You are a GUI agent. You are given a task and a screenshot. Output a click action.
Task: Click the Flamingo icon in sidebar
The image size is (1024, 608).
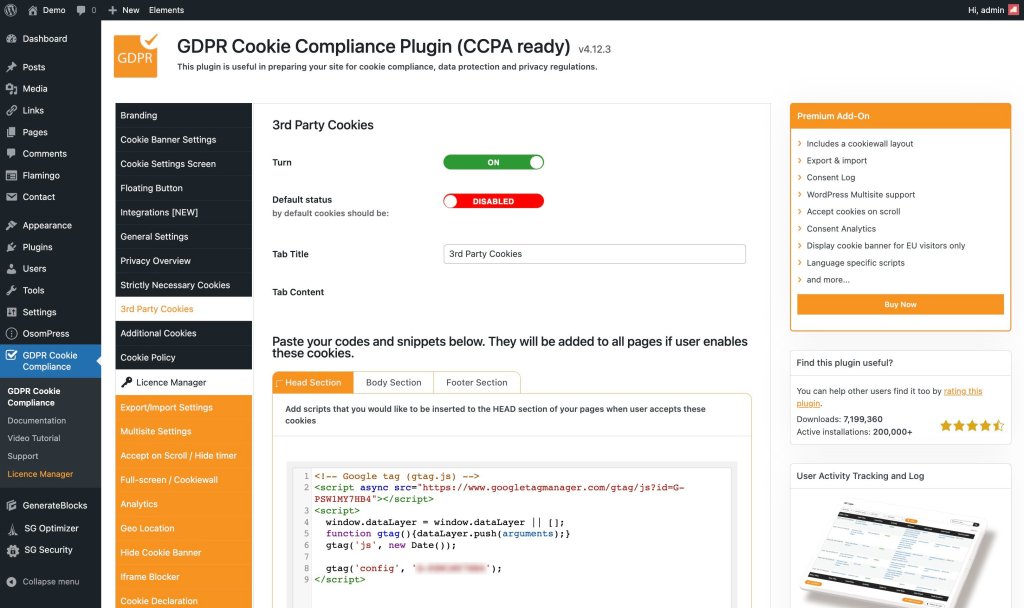coord(11,175)
